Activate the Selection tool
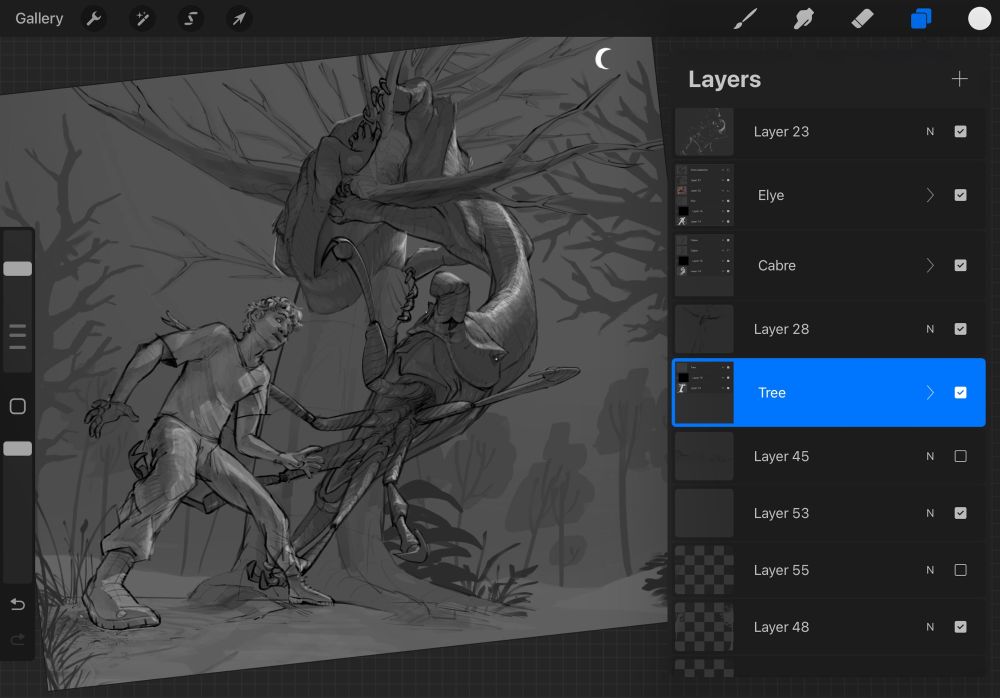 click(190, 19)
